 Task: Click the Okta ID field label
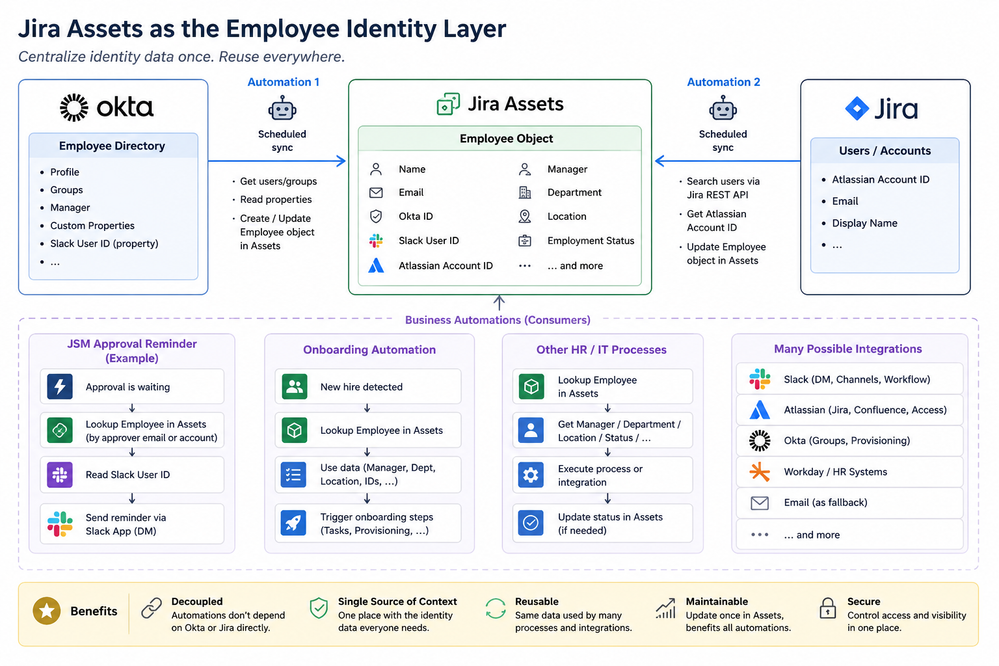pos(415,217)
